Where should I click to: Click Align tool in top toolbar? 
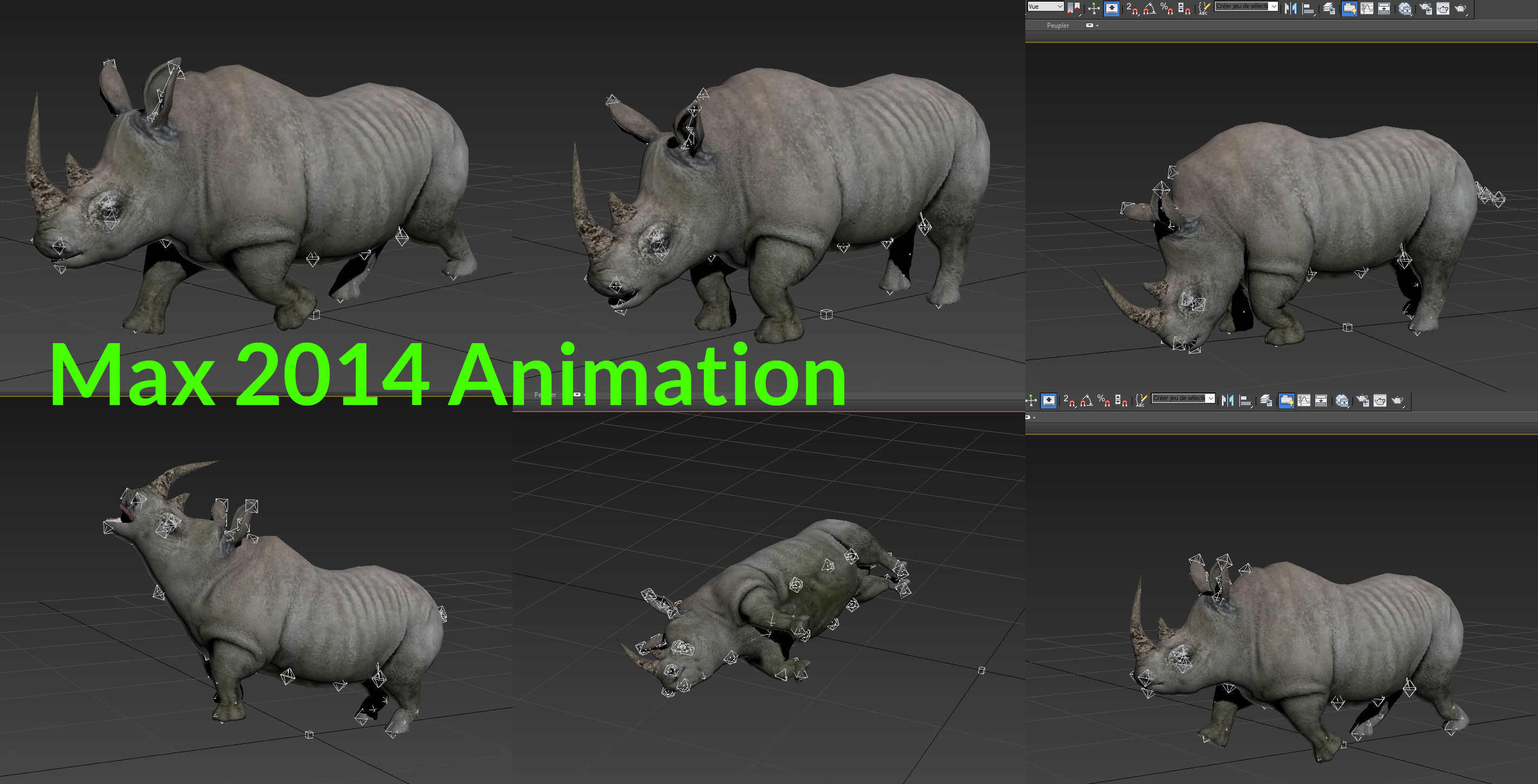(1308, 8)
